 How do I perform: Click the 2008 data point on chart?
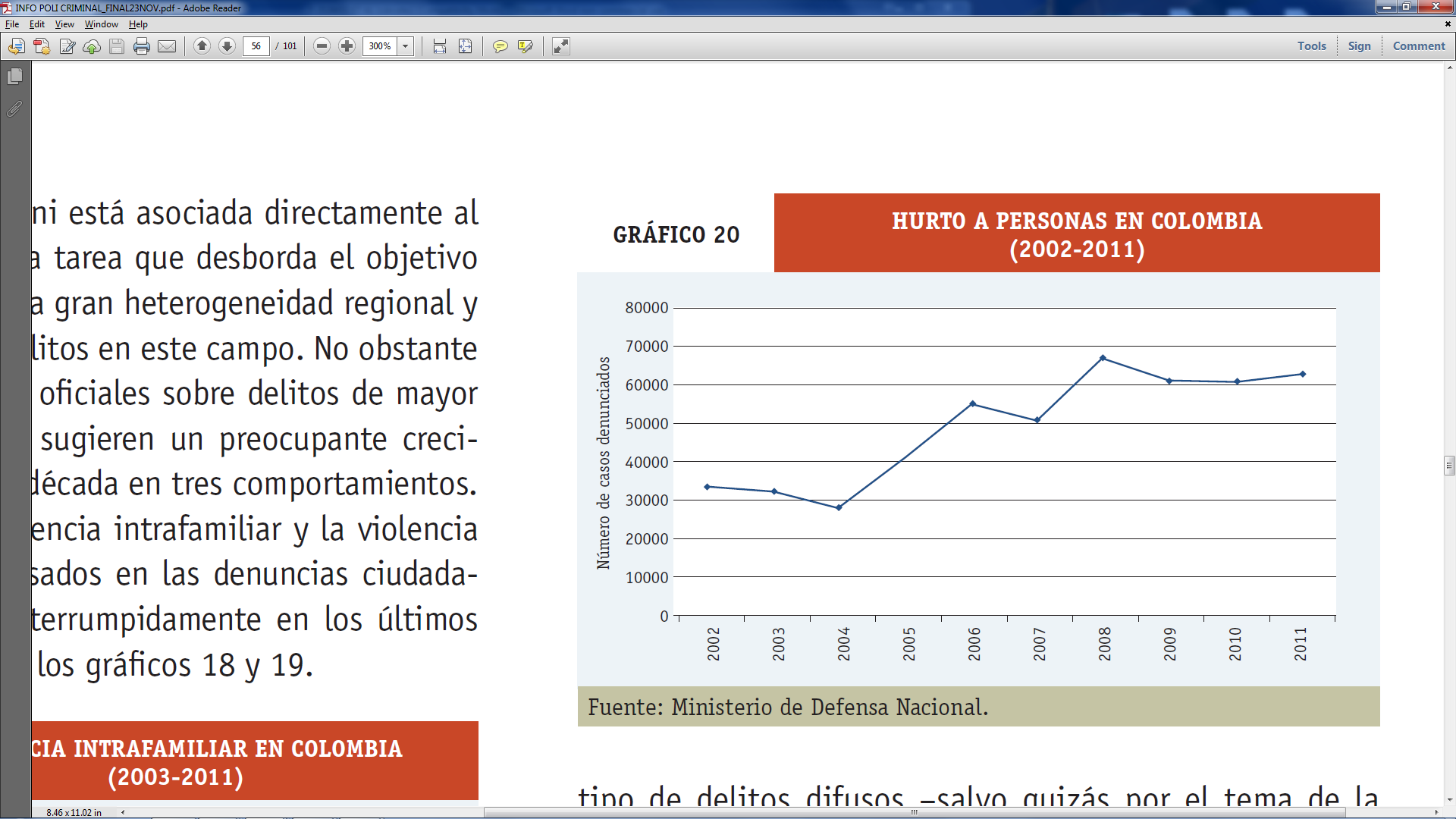click(1103, 358)
